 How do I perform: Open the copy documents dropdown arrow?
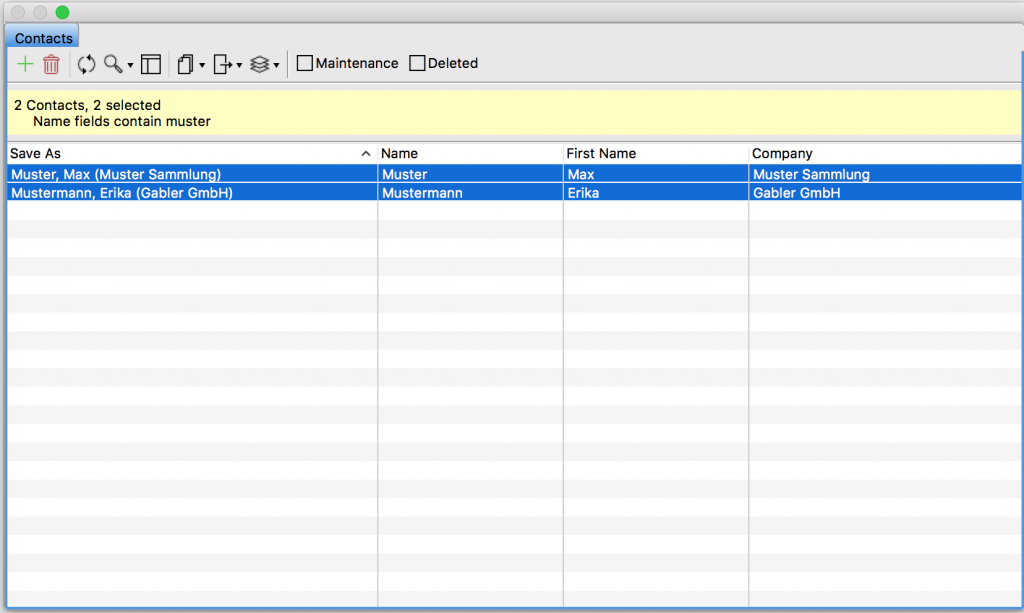pyautogui.click(x=202, y=65)
